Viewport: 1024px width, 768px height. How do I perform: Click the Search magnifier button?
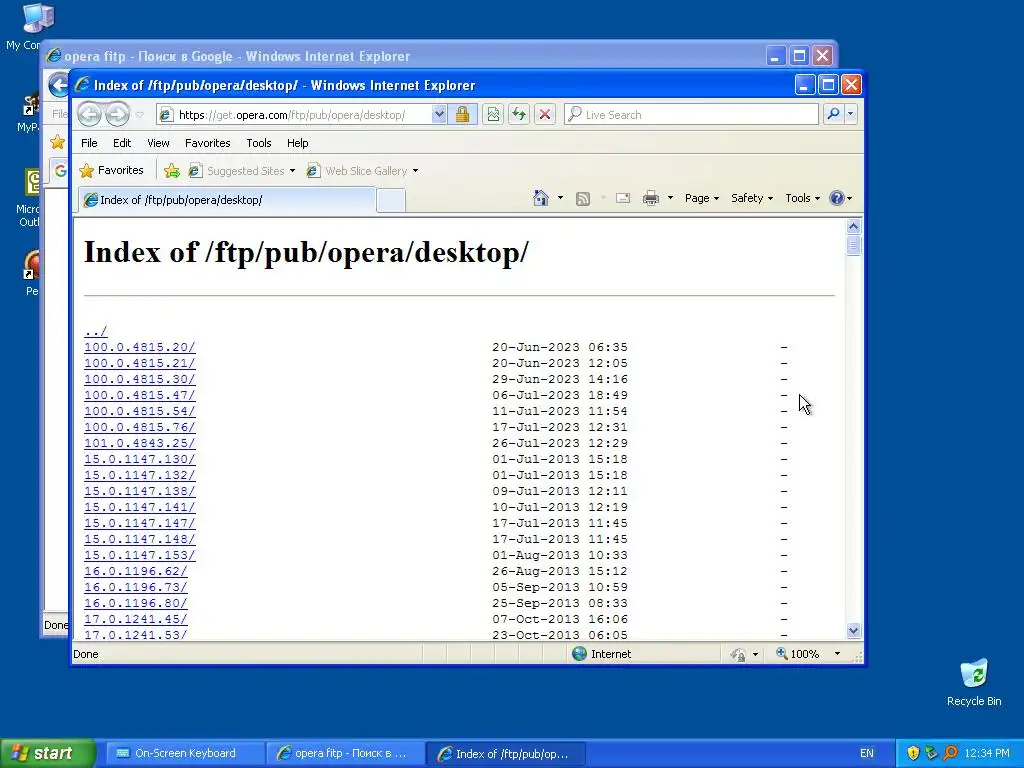coord(833,114)
